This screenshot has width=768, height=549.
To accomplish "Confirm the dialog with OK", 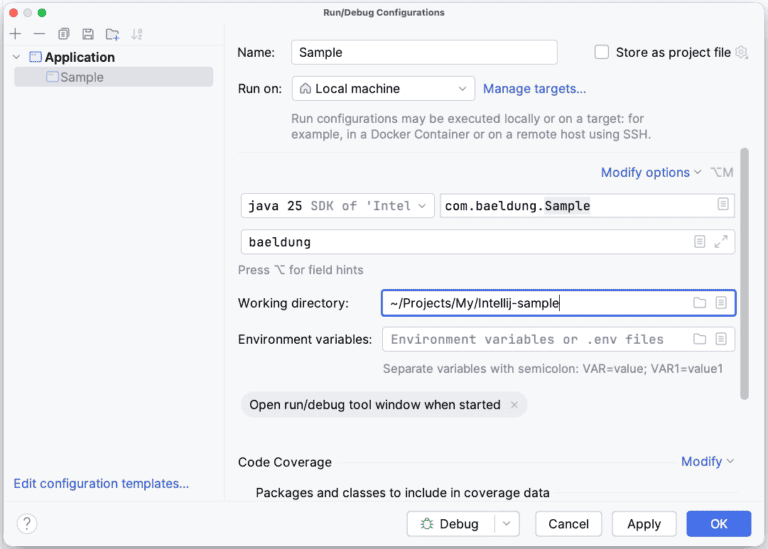I will (x=719, y=524).
